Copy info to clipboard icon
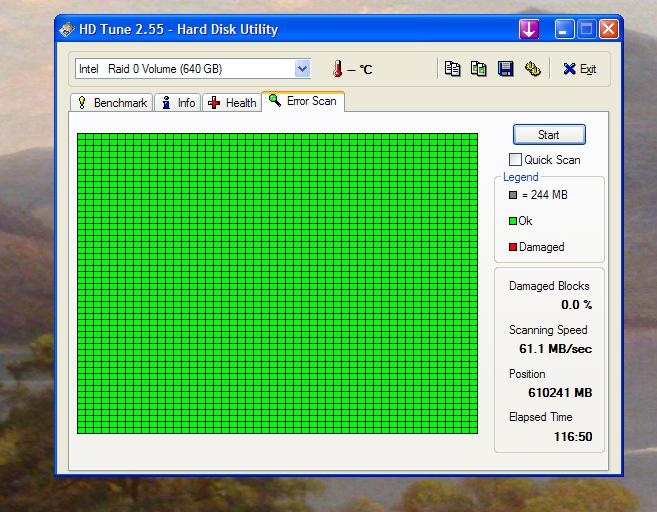This screenshot has width=657, height=512. coord(452,69)
